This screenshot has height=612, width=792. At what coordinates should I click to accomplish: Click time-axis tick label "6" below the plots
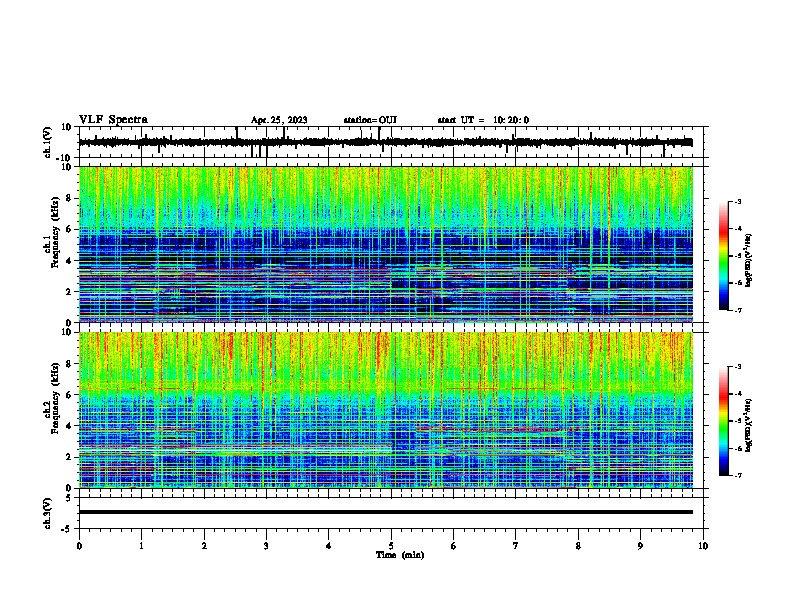(454, 546)
